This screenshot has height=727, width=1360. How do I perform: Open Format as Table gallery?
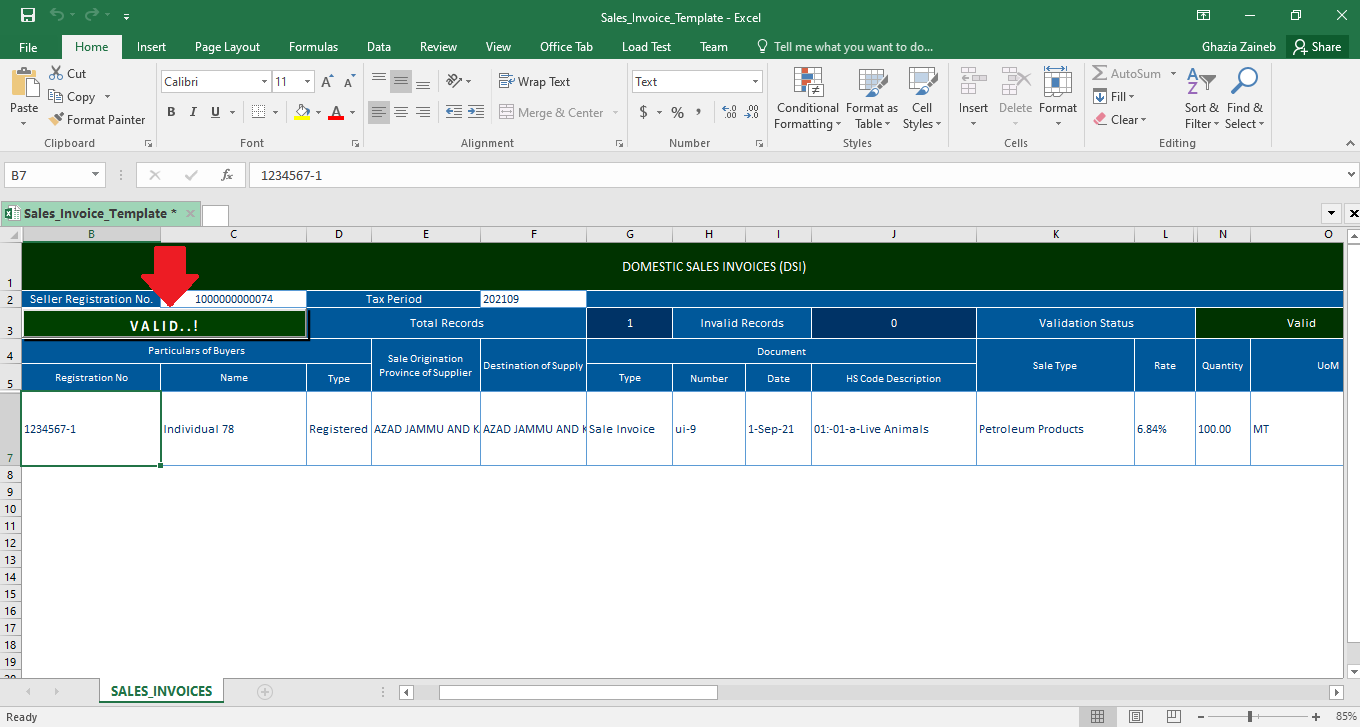[872, 99]
